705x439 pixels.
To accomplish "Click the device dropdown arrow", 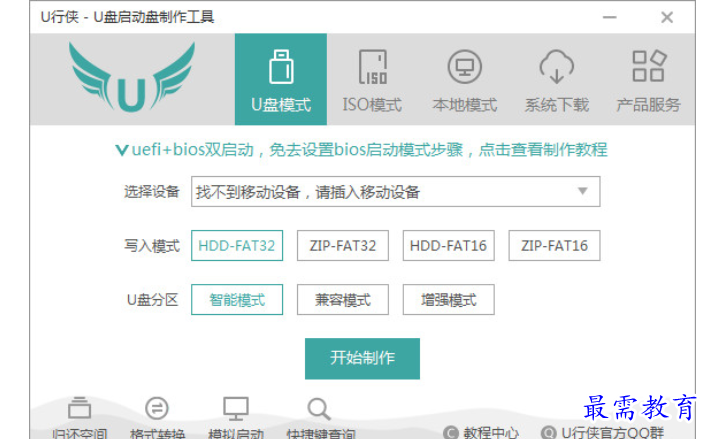I will [583, 191].
